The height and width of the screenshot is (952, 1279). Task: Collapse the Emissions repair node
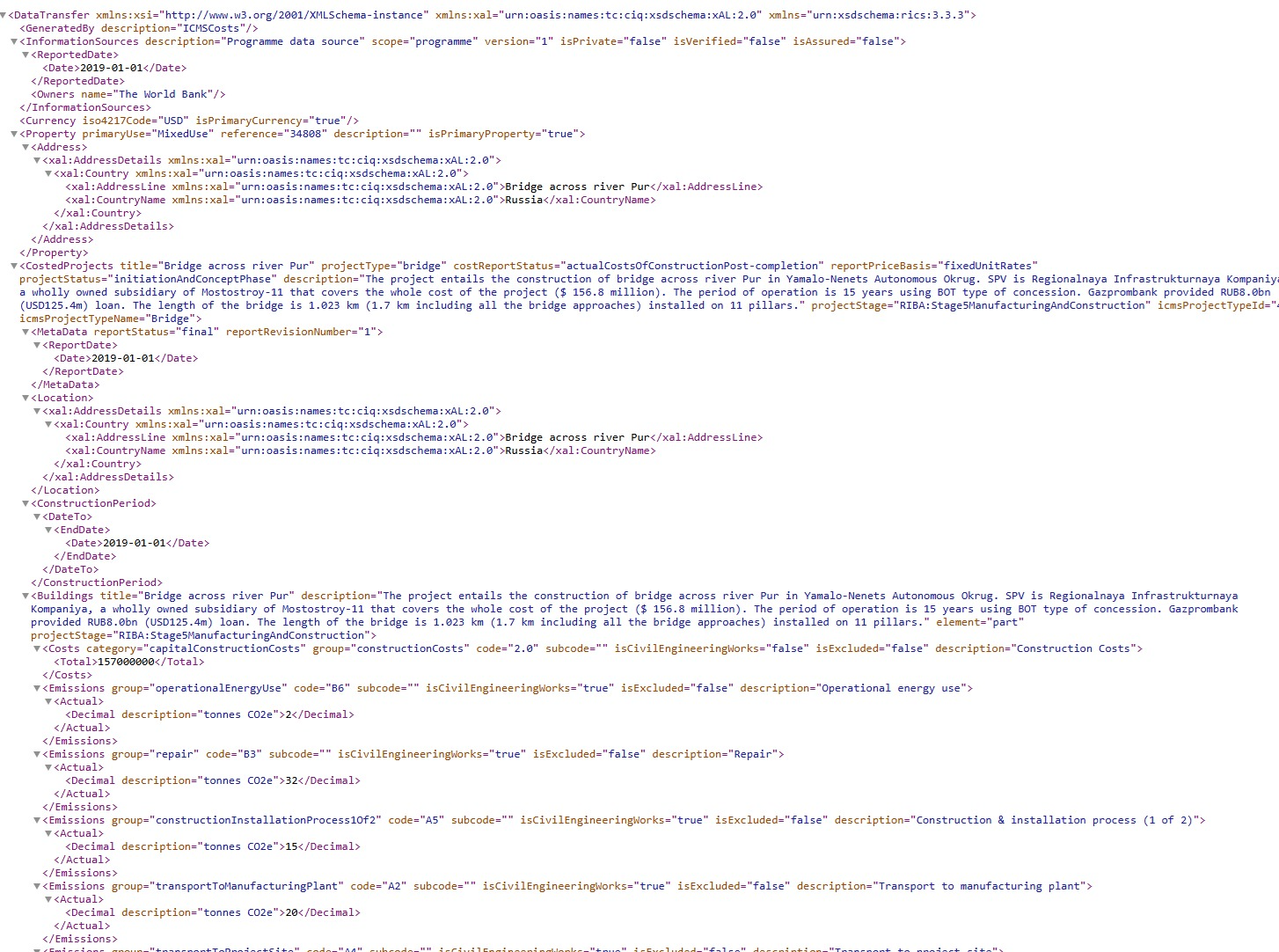[x=37, y=754]
